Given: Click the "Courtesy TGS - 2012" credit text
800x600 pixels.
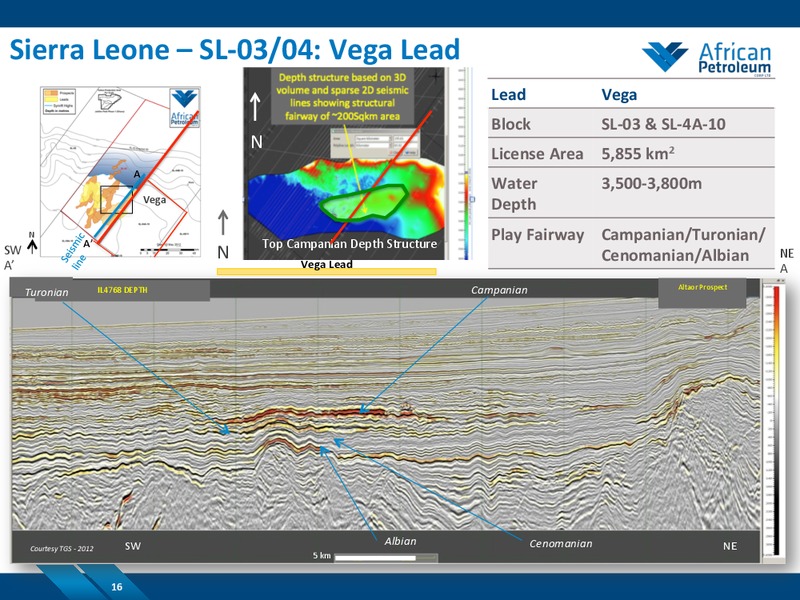Looking at the screenshot, I should (62, 548).
